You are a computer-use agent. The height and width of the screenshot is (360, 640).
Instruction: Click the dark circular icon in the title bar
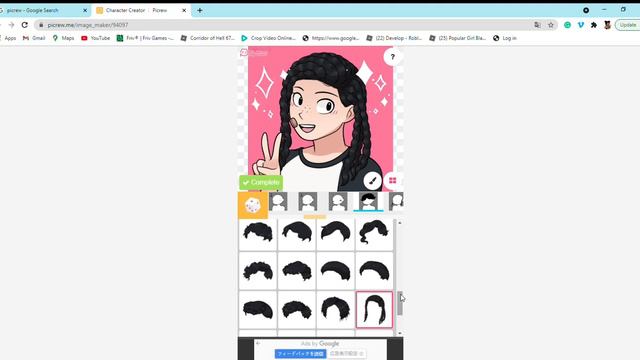(586, 10)
